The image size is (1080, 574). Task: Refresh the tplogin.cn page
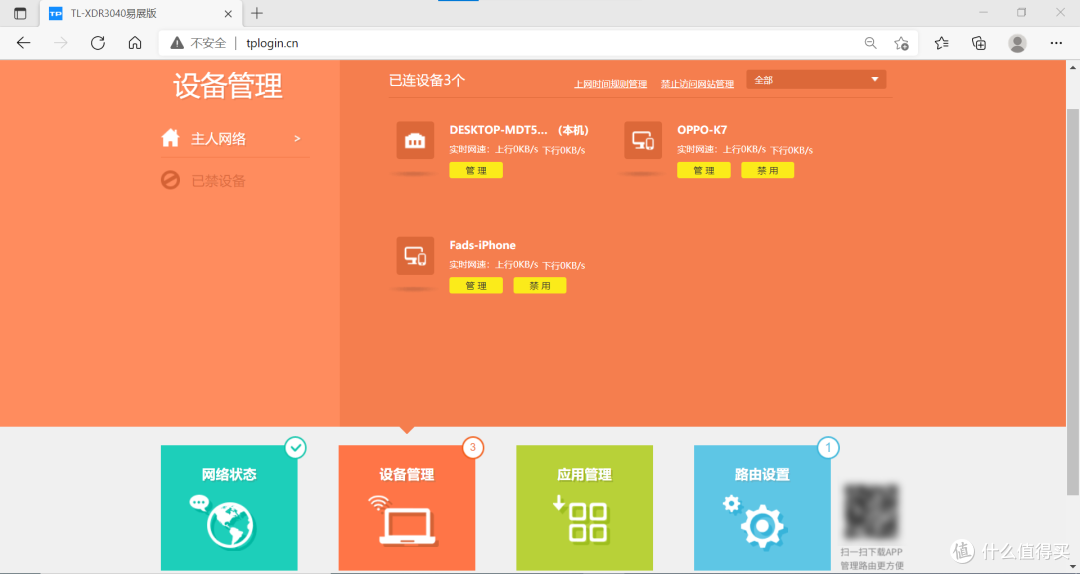coord(98,43)
